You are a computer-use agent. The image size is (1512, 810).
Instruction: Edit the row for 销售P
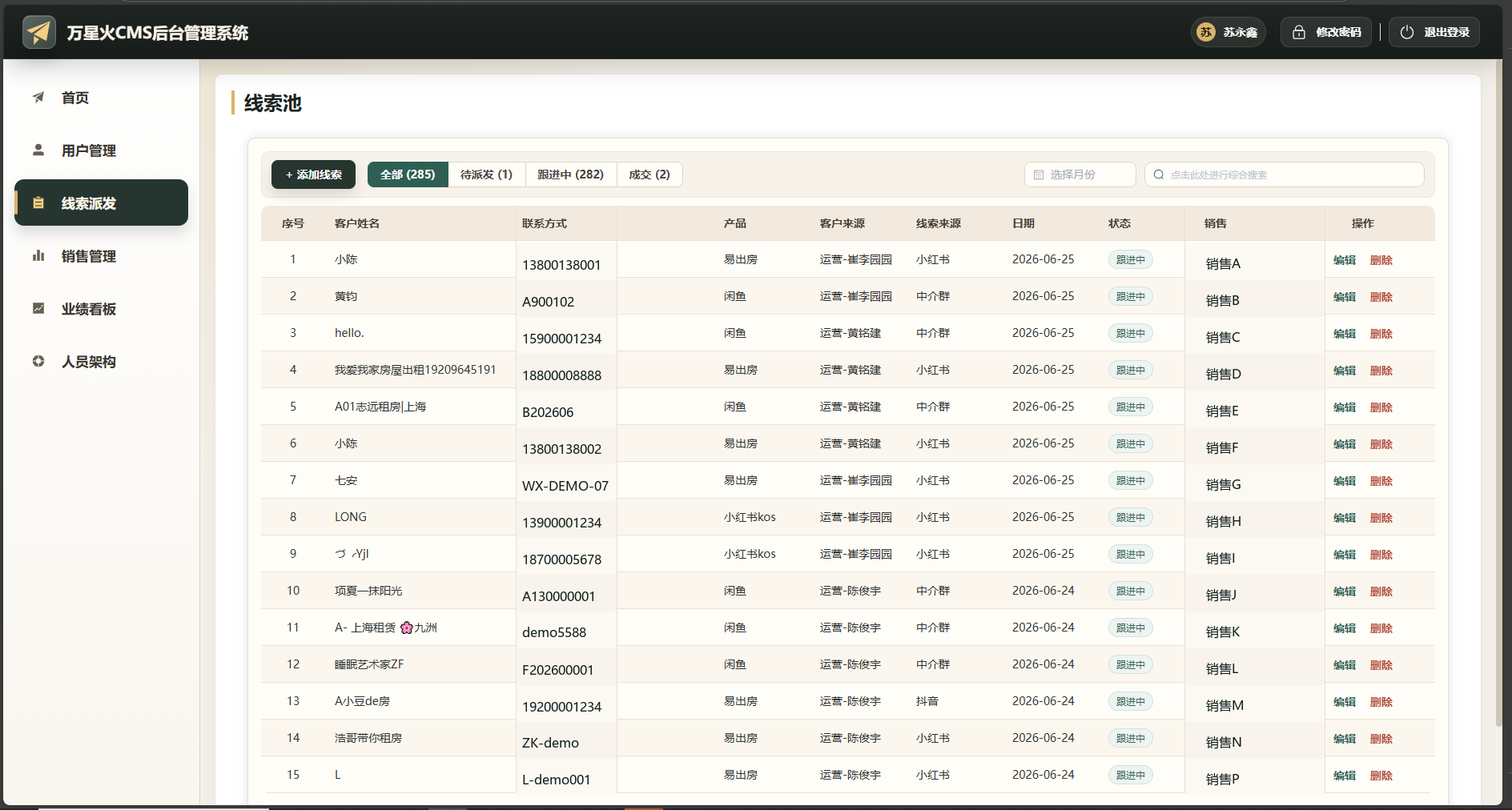(1345, 776)
